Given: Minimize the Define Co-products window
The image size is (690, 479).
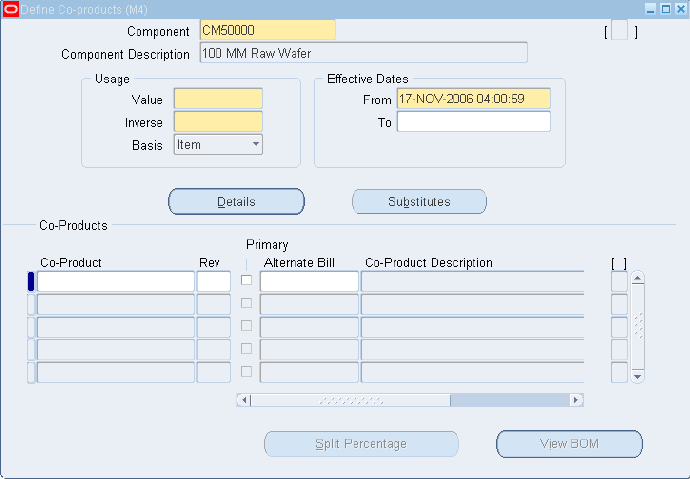Looking at the screenshot, I should [x=650, y=9].
